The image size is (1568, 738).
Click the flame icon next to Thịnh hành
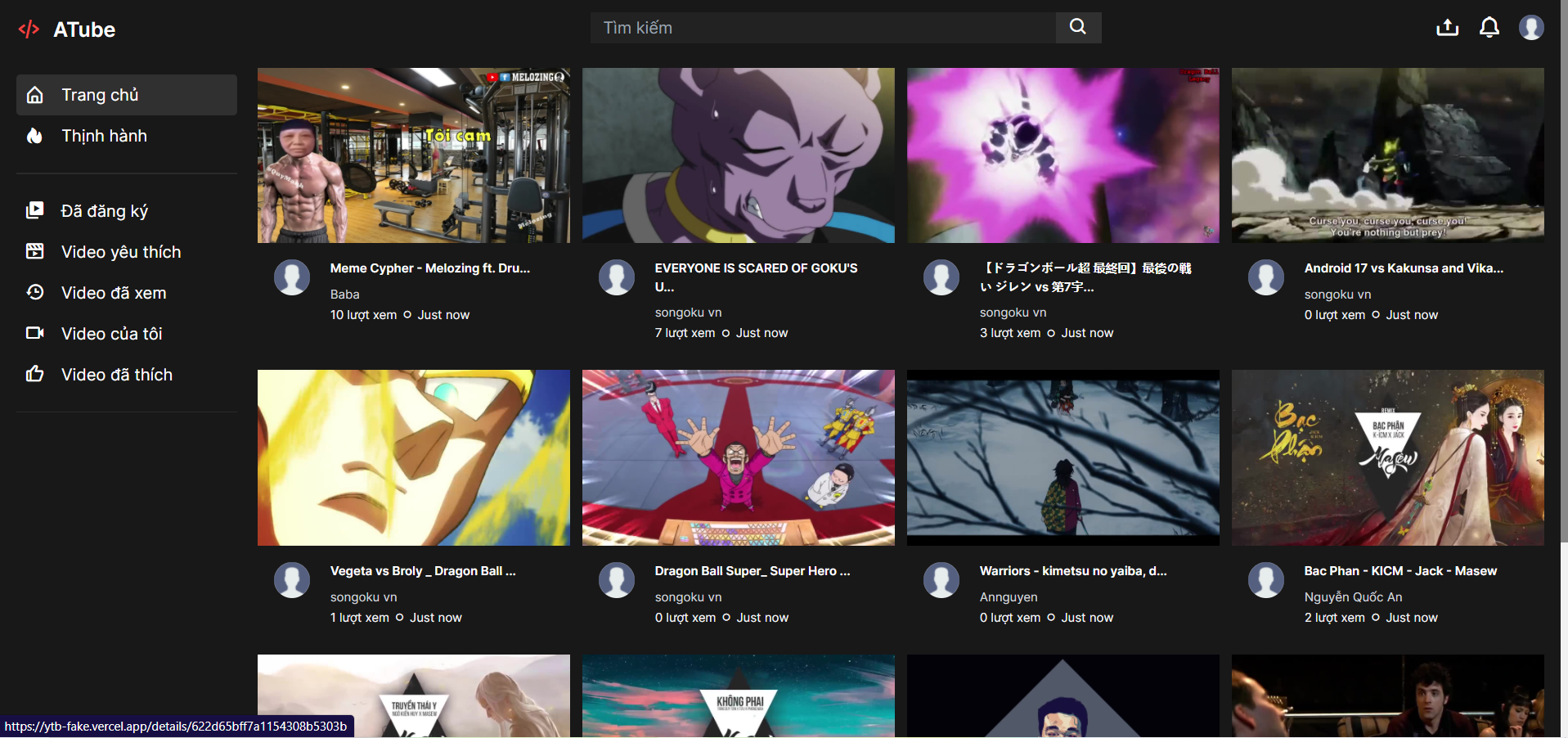(34, 136)
